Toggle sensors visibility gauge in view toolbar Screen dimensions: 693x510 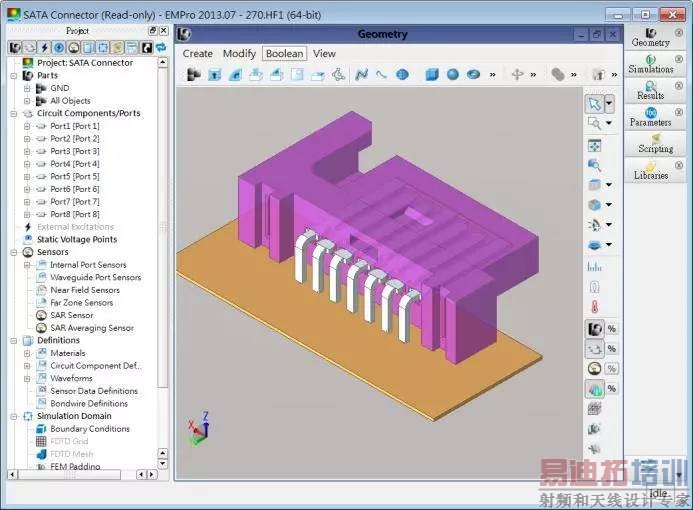pos(595,369)
